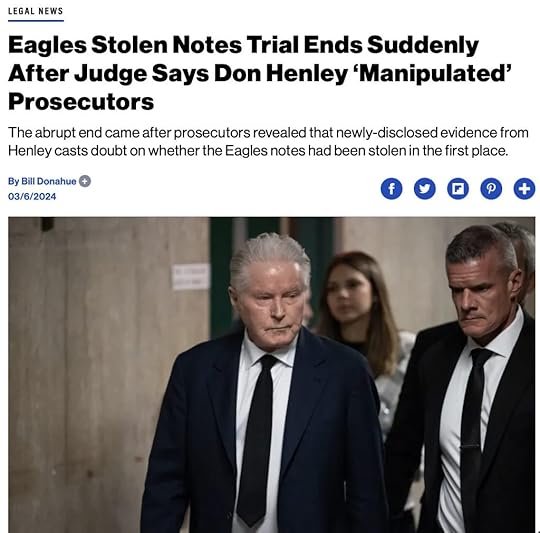Click the first headline line 'Eagles Stolen Notes Trial'
This screenshot has height=533, width=540.
tap(185, 45)
